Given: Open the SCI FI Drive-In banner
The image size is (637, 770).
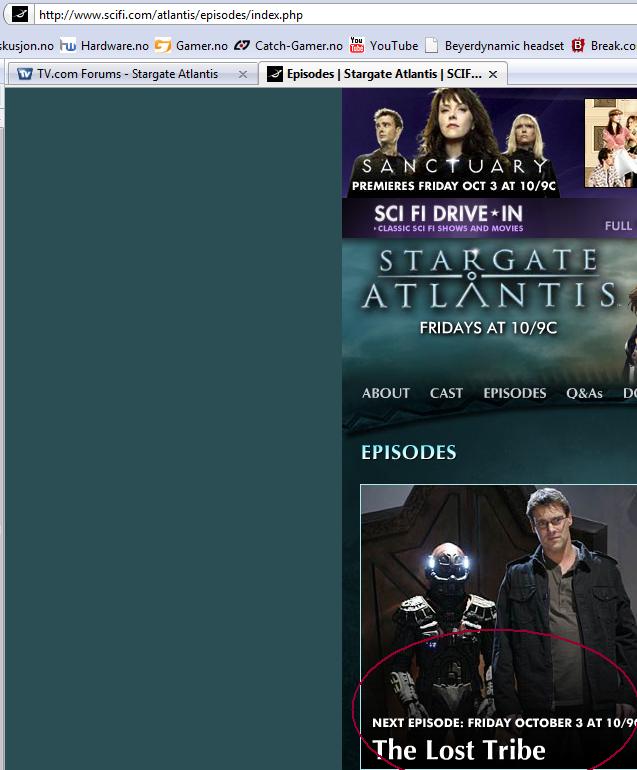Looking at the screenshot, I should point(448,218).
